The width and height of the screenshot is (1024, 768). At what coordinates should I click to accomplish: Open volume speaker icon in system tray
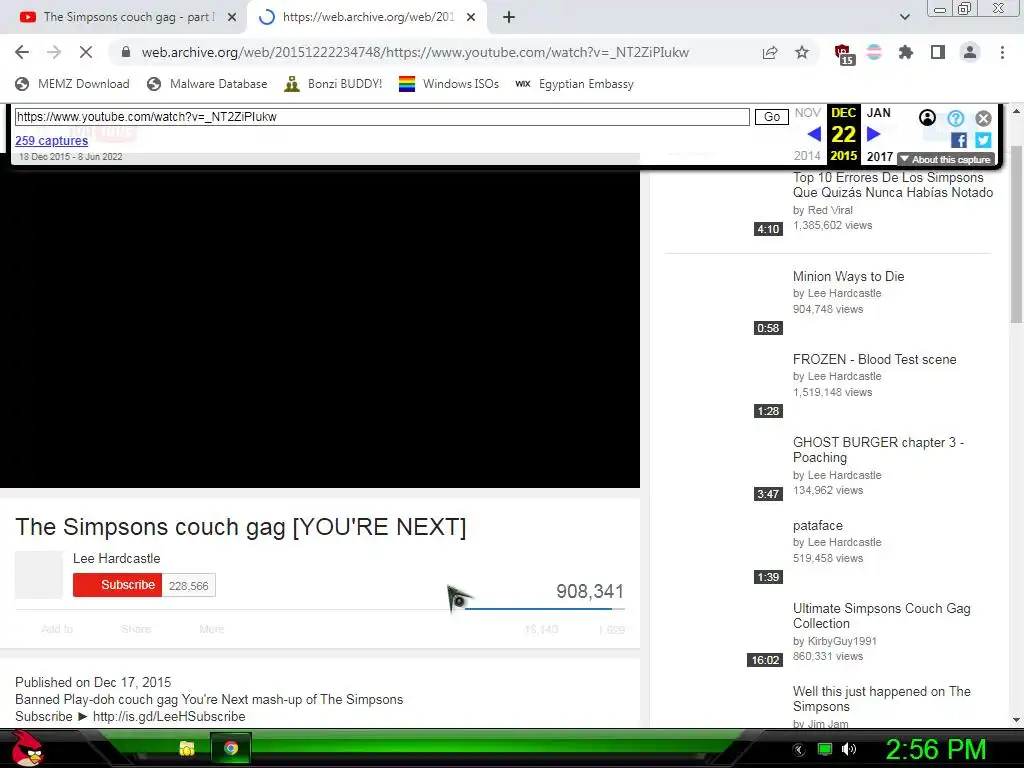[849, 749]
